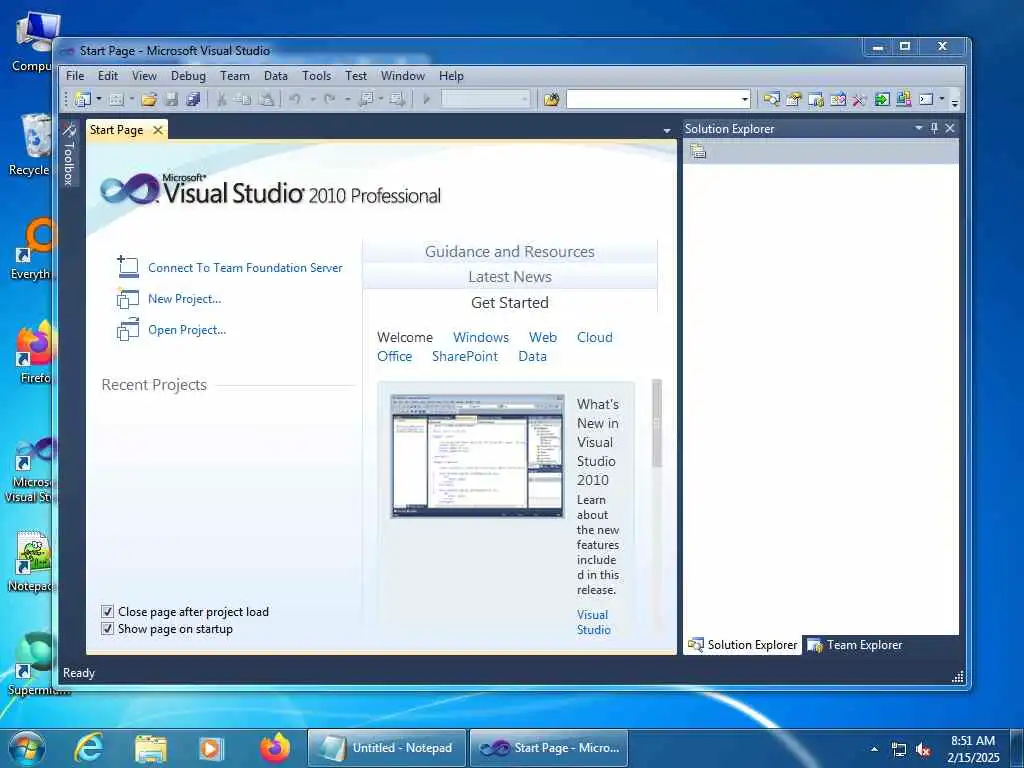Click the What's New Visual Studio thumbnail
The width and height of the screenshot is (1024, 768).
477,456
